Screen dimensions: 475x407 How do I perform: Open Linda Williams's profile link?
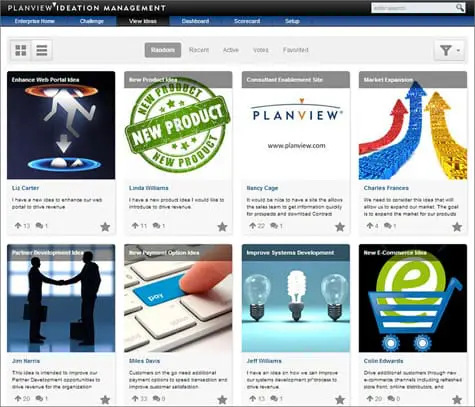click(149, 188)
